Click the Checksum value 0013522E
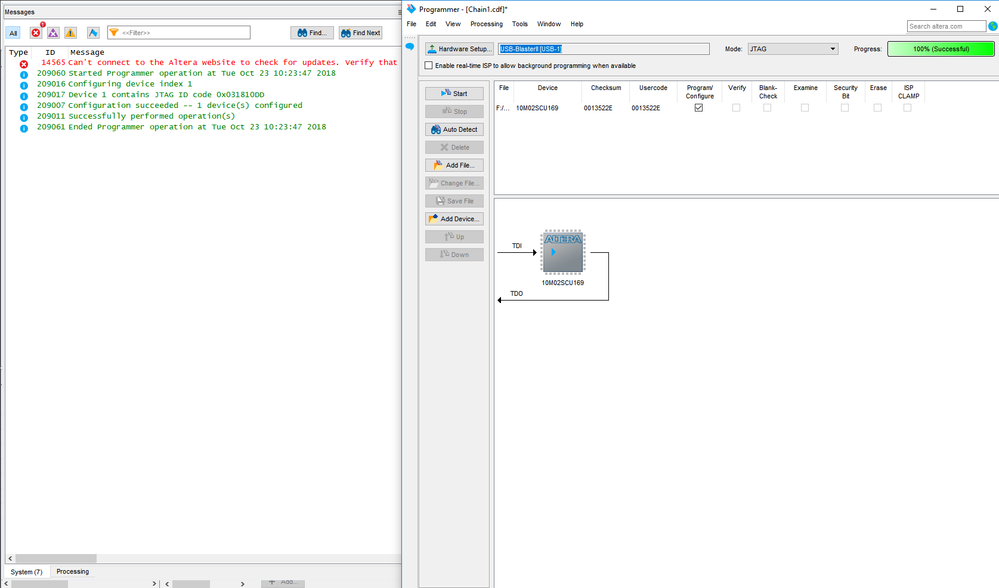Screen dimensions: 999x588 pyautogui.click(x=598, y=108)
